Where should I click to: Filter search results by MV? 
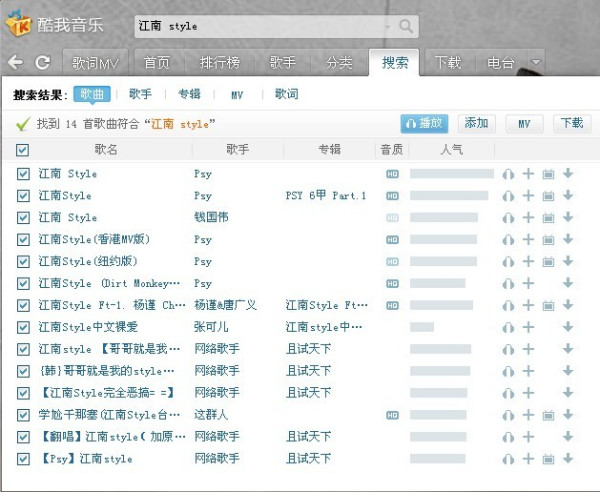[x=237, y=94]
